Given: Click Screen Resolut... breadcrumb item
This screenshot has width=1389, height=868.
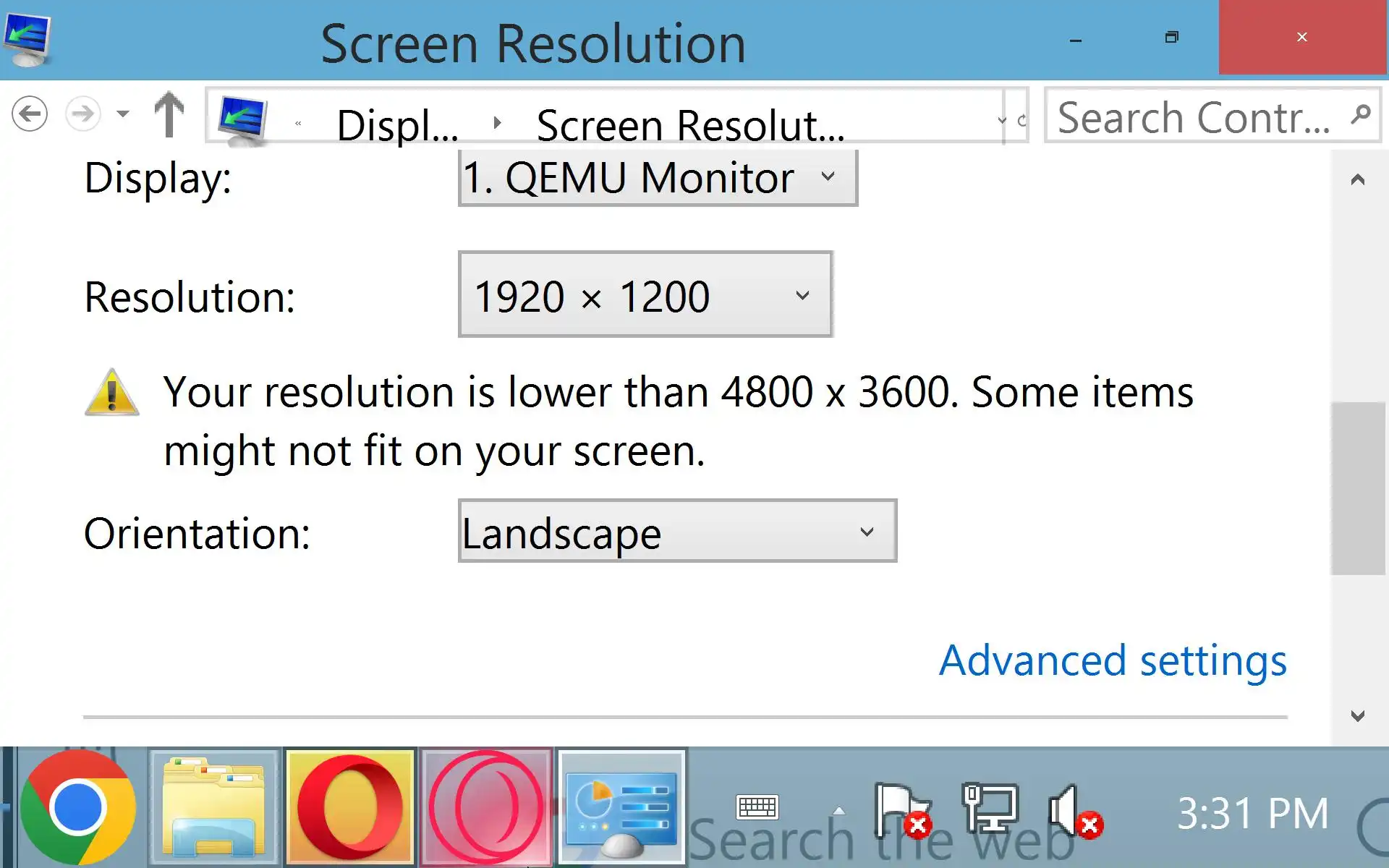Looking at the screenshot, I should 689,124.
